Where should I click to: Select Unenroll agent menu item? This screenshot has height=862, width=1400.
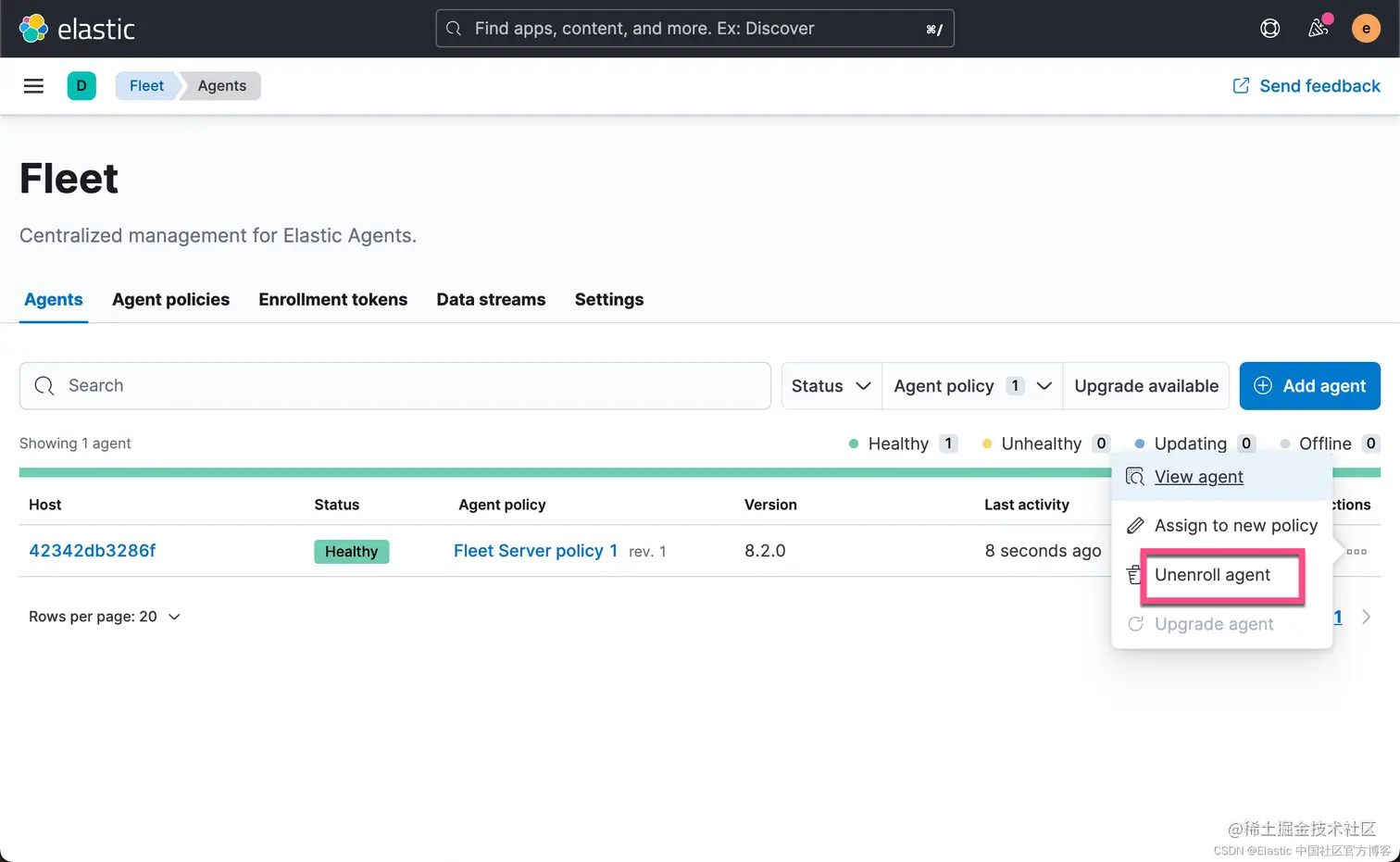[1221, 575]
